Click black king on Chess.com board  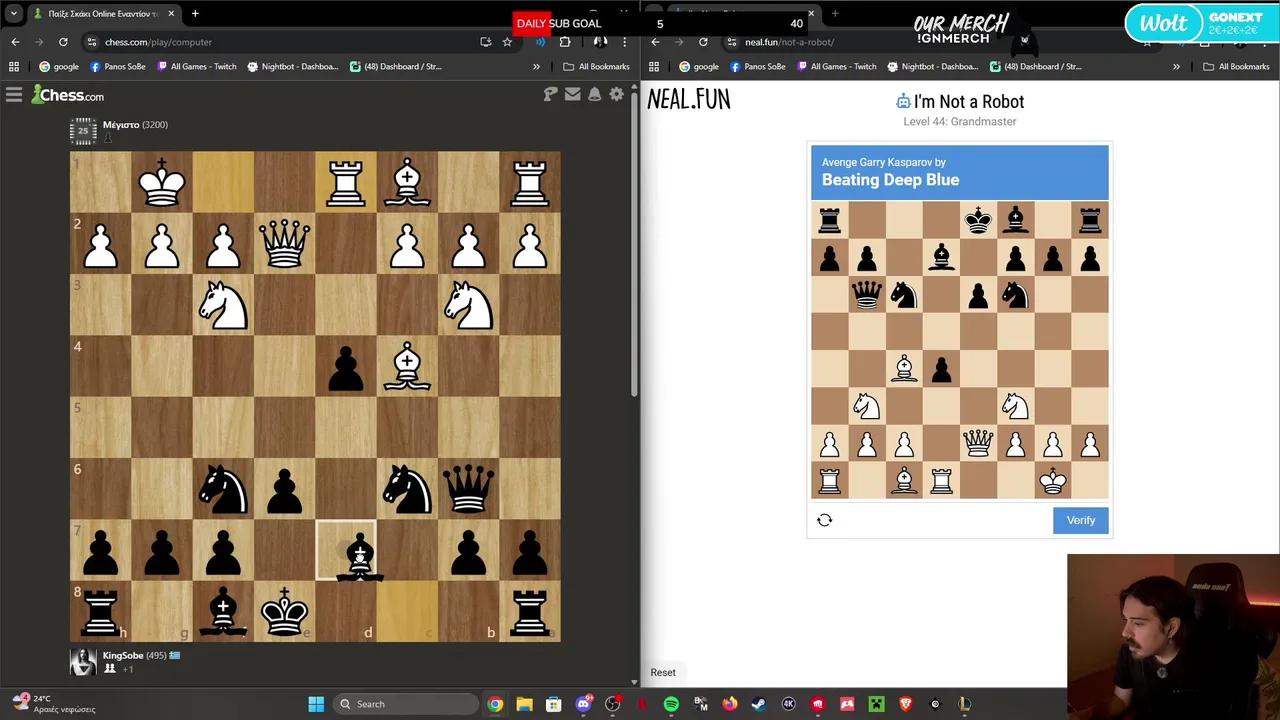[x=285, y=611]
